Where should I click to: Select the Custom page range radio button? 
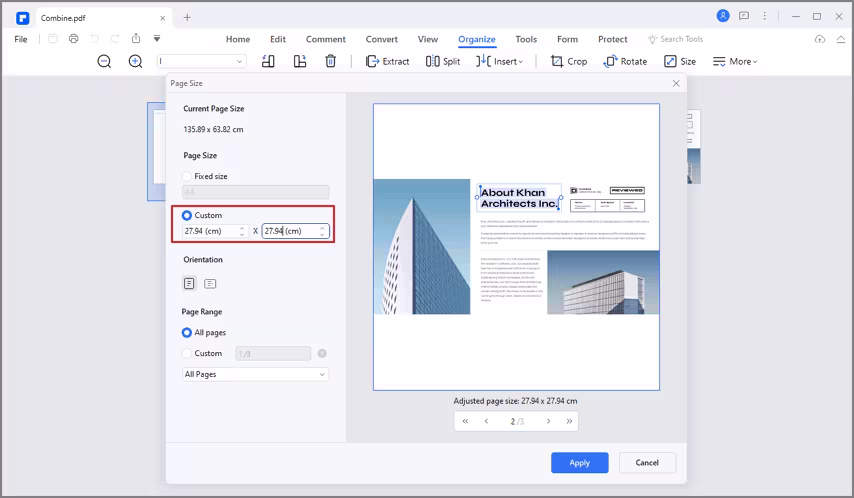point(187,353)
